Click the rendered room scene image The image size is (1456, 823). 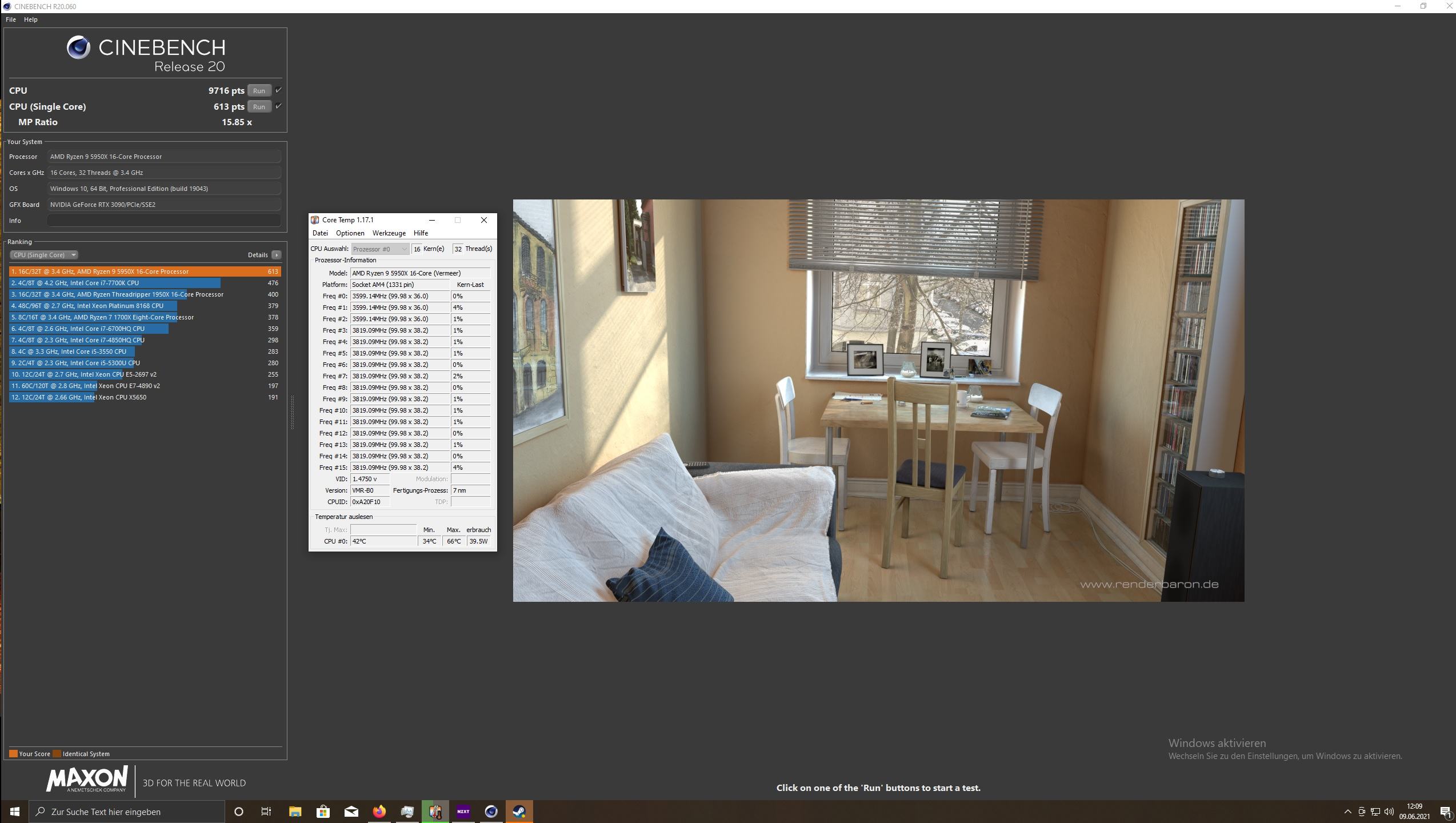coord(878,400)
